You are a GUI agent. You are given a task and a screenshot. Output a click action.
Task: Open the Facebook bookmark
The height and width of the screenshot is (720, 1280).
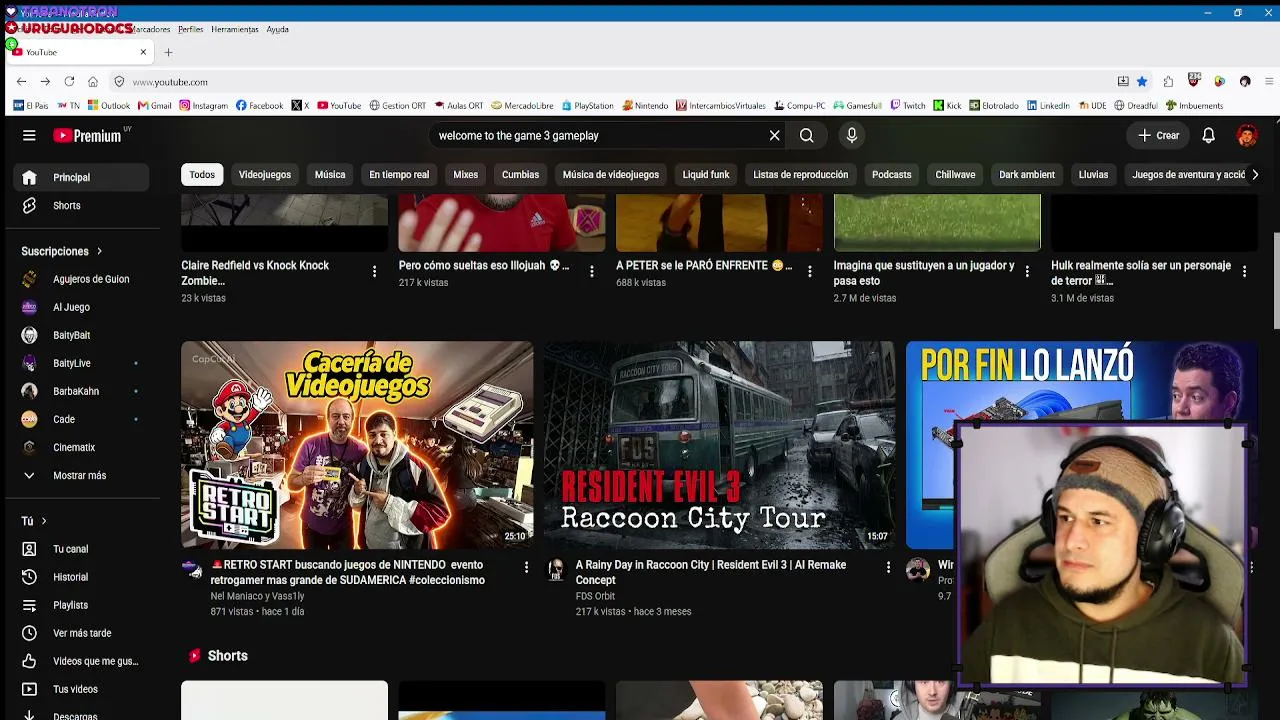[x=259, y=105]
